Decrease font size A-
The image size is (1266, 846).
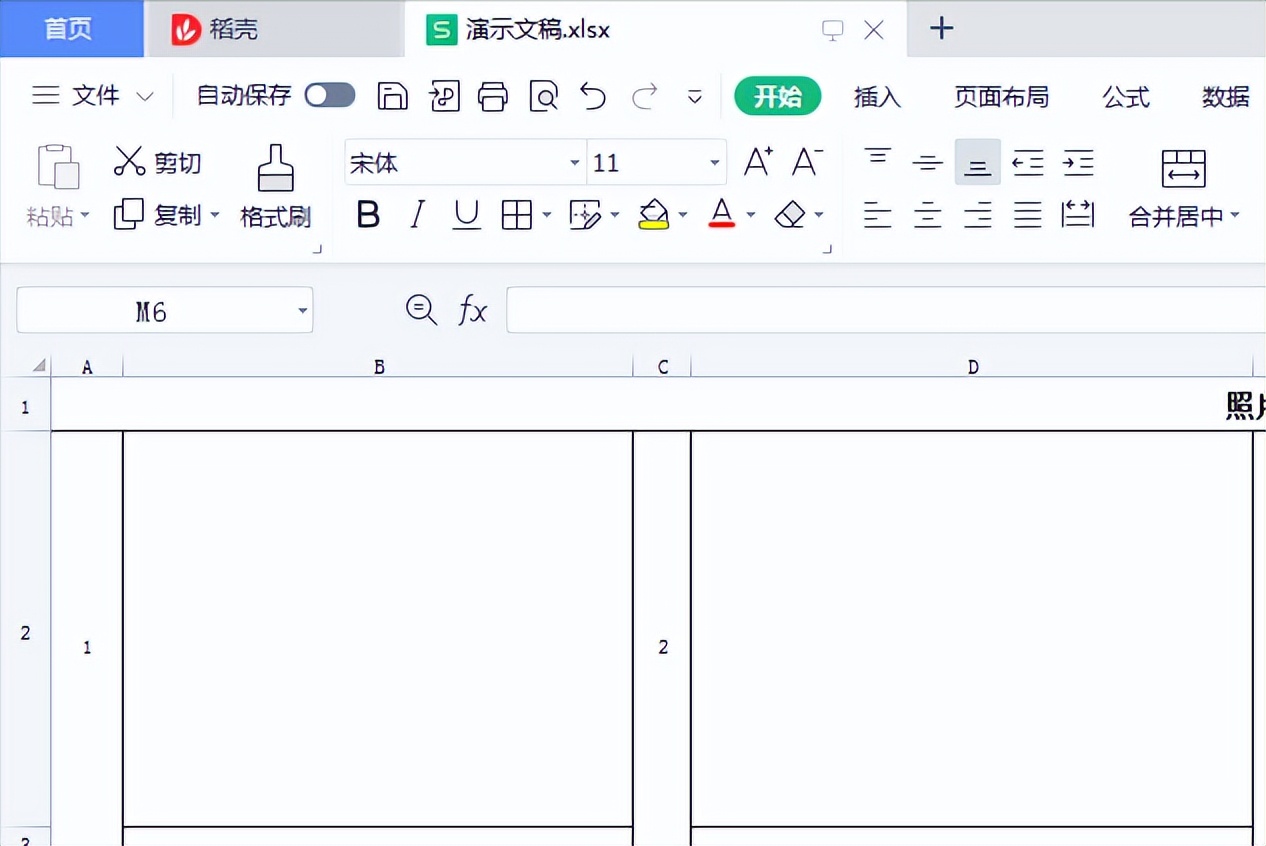click(x=806, y=162)
